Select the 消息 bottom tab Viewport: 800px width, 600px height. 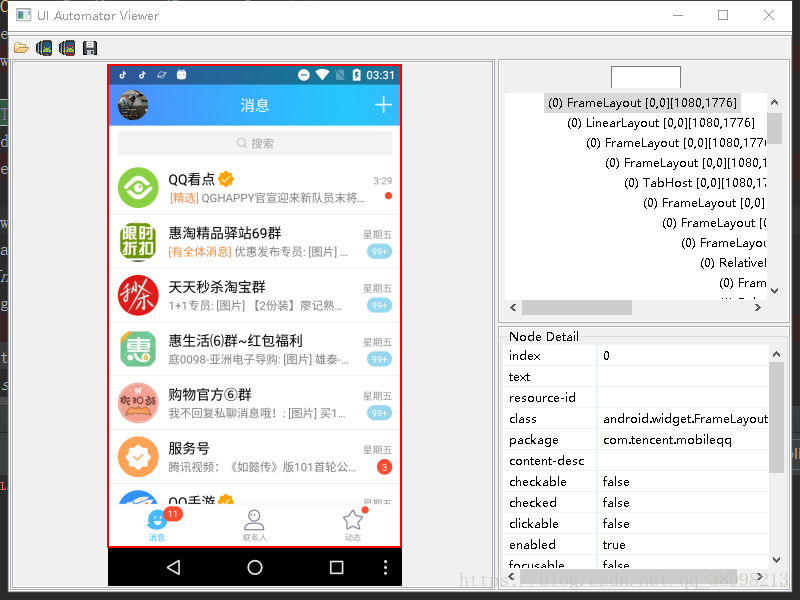click(x=157, y=526)
